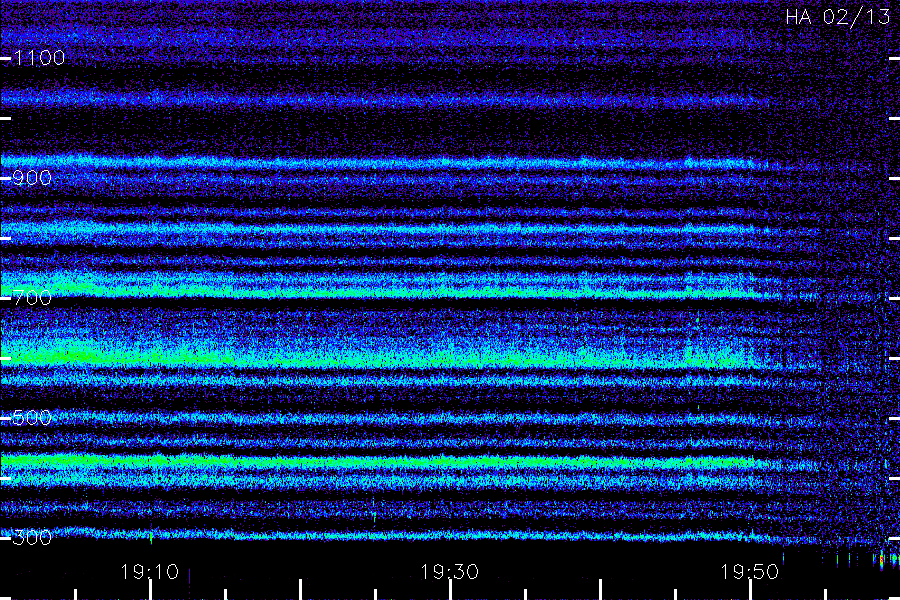Click the 900 frequency axis label
This screenshot has width=900, height=600.
click(32, 178)
